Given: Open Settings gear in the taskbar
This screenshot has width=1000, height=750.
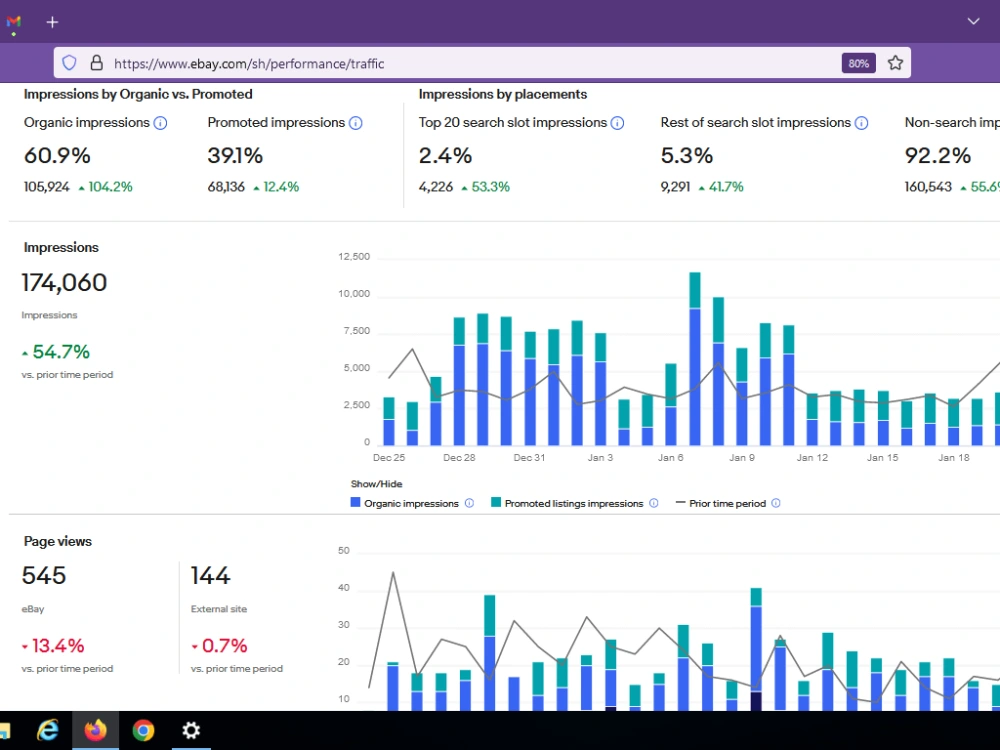Looking at the screenshot, I should (x=191, y=730).
